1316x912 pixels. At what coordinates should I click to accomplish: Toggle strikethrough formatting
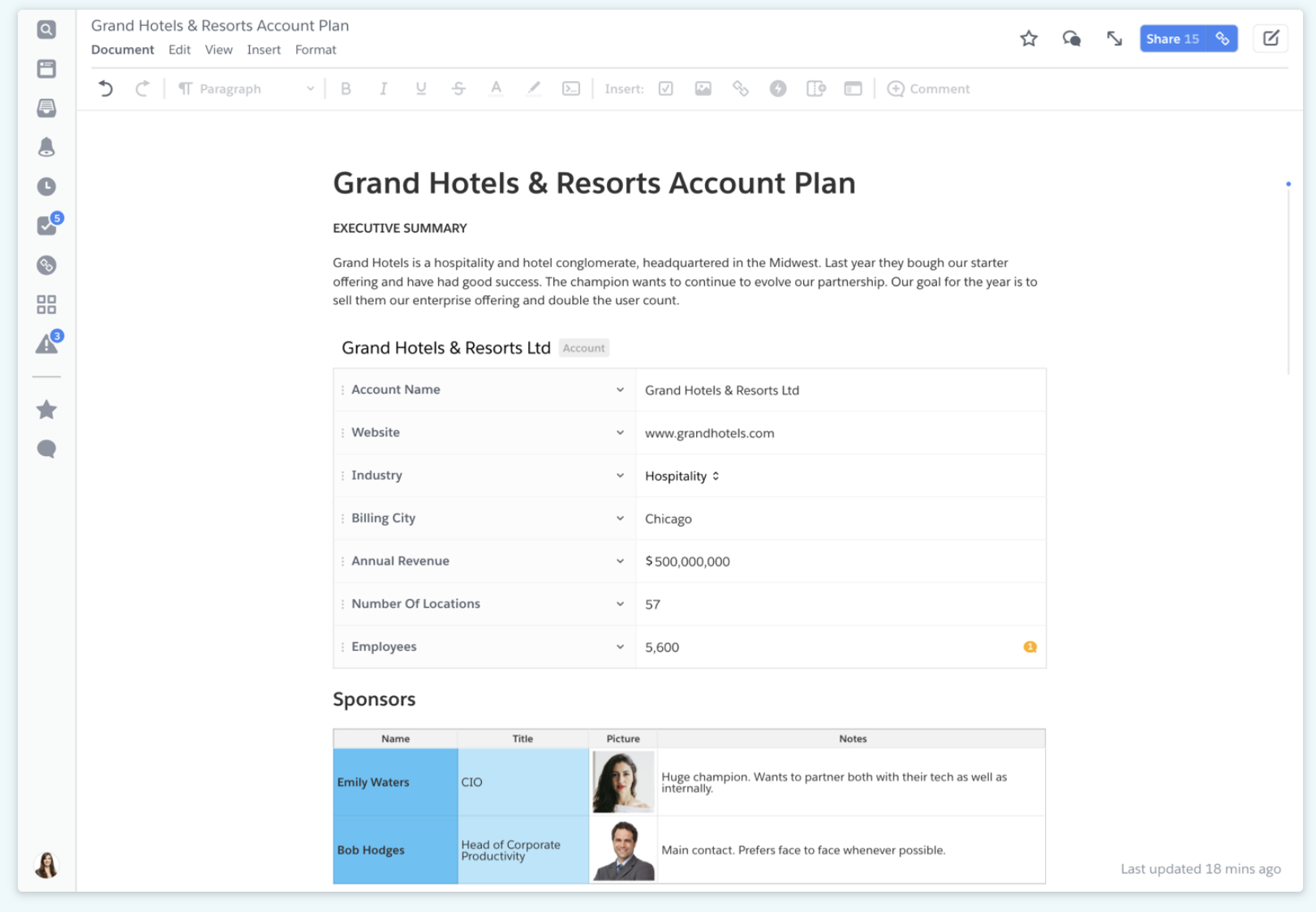click(x=458, y=88)
